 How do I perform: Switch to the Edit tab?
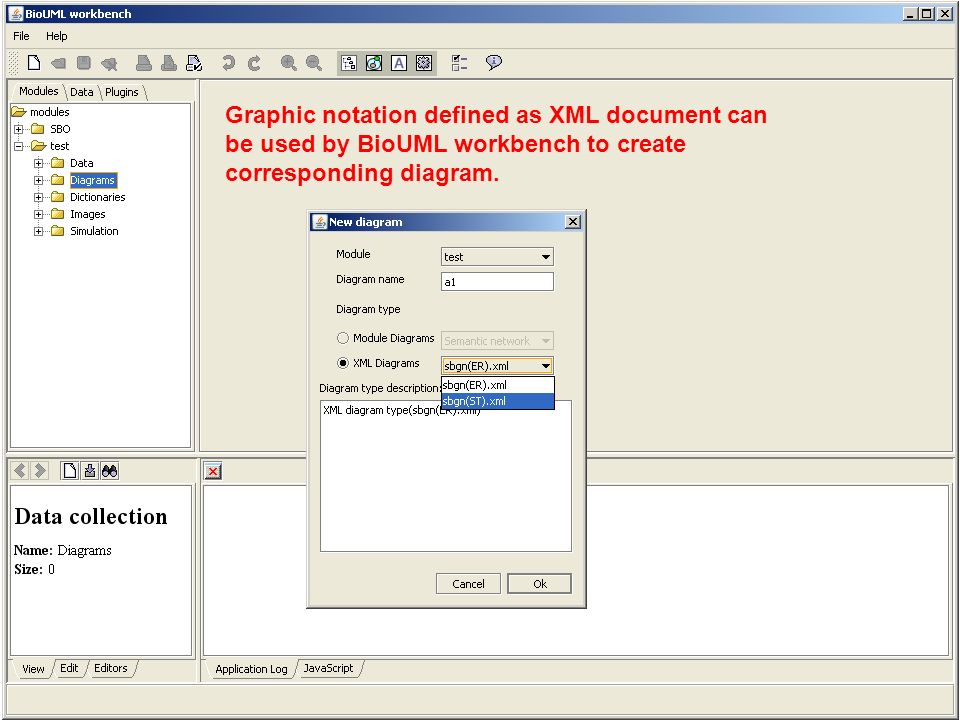(x=69, y=668)
